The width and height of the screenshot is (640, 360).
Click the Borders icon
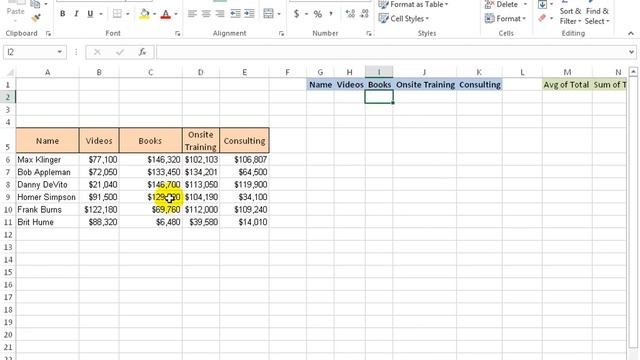point(117,14)
